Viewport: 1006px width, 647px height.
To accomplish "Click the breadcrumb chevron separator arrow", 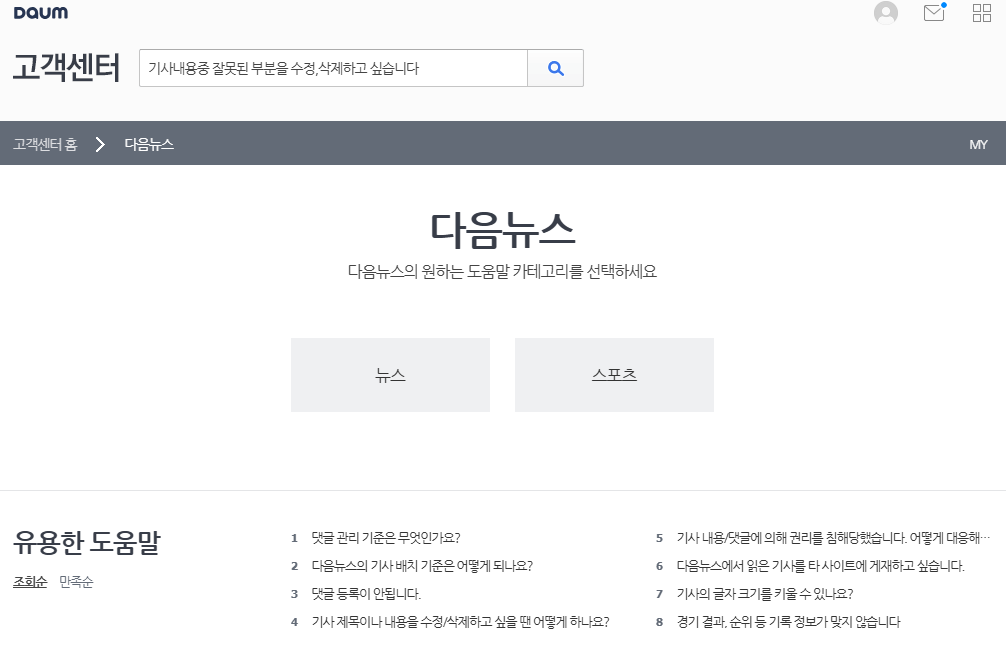I will click(x=100, y=144).
